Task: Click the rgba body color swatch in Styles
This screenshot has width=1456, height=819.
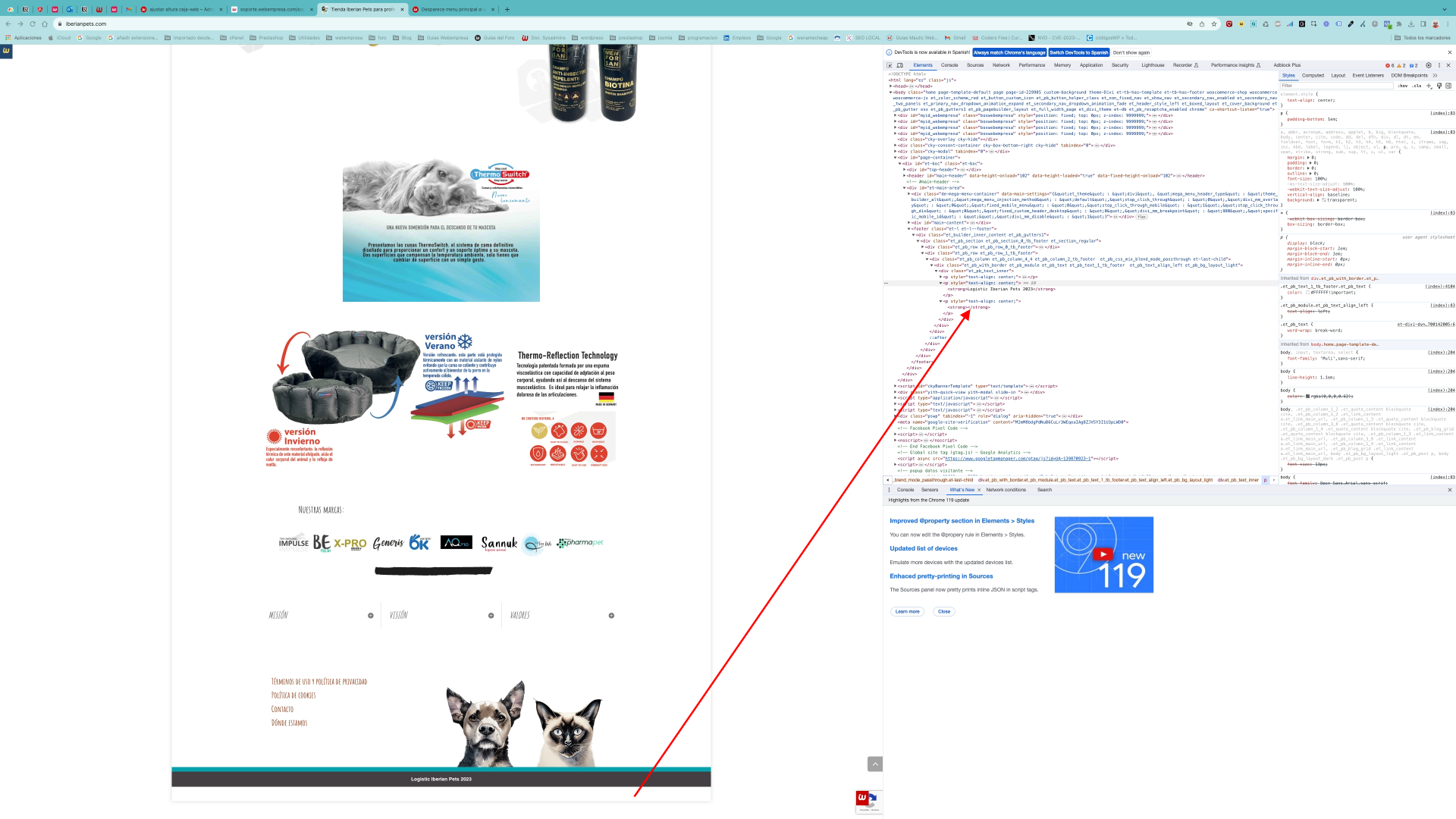Action: pyautogui.click(x=1307, y=396)
